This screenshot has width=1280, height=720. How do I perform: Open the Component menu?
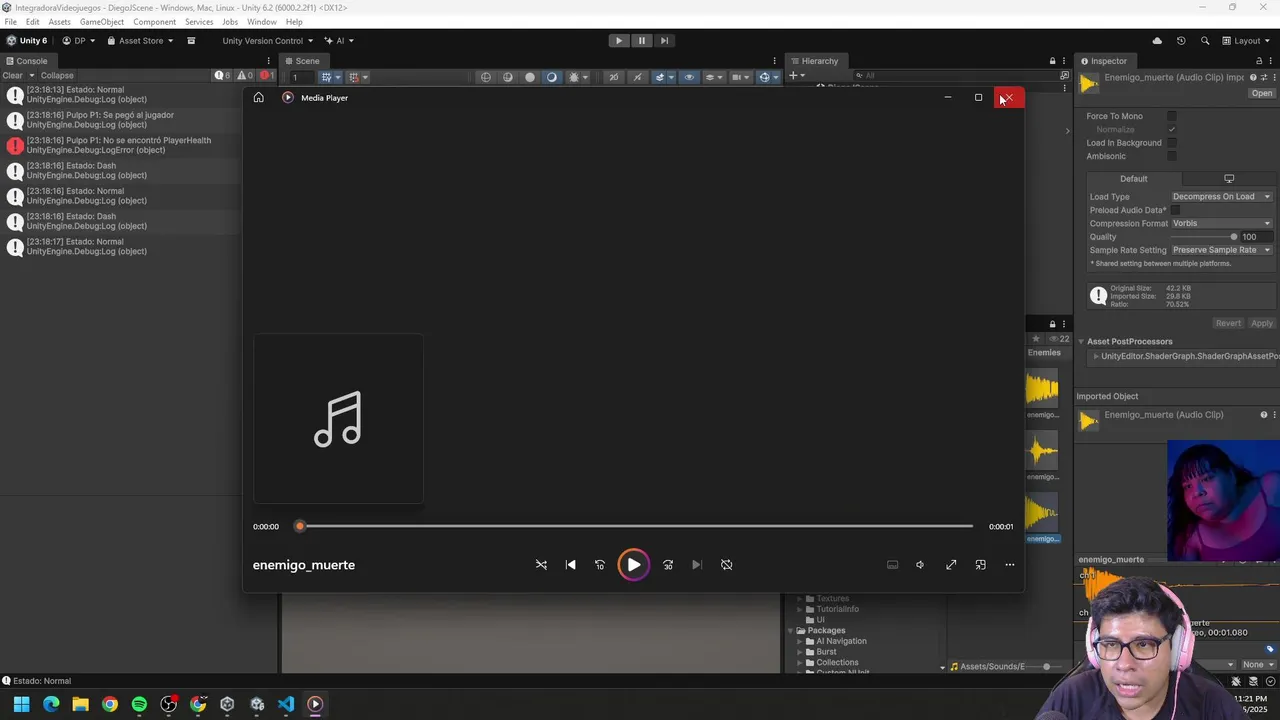click(x=154, y=22)
